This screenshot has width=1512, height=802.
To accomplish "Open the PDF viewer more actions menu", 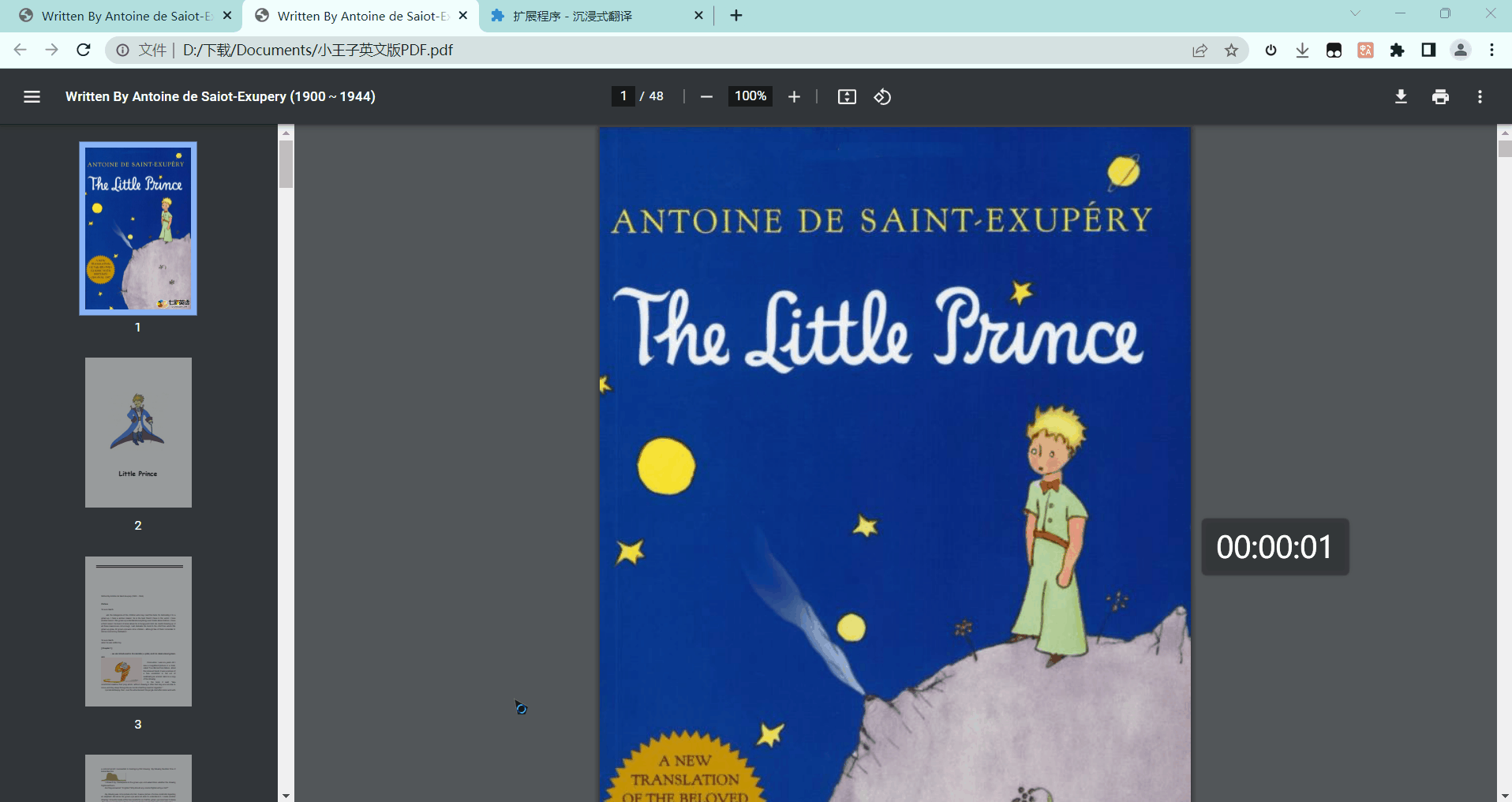I will tap(1480, 96).
